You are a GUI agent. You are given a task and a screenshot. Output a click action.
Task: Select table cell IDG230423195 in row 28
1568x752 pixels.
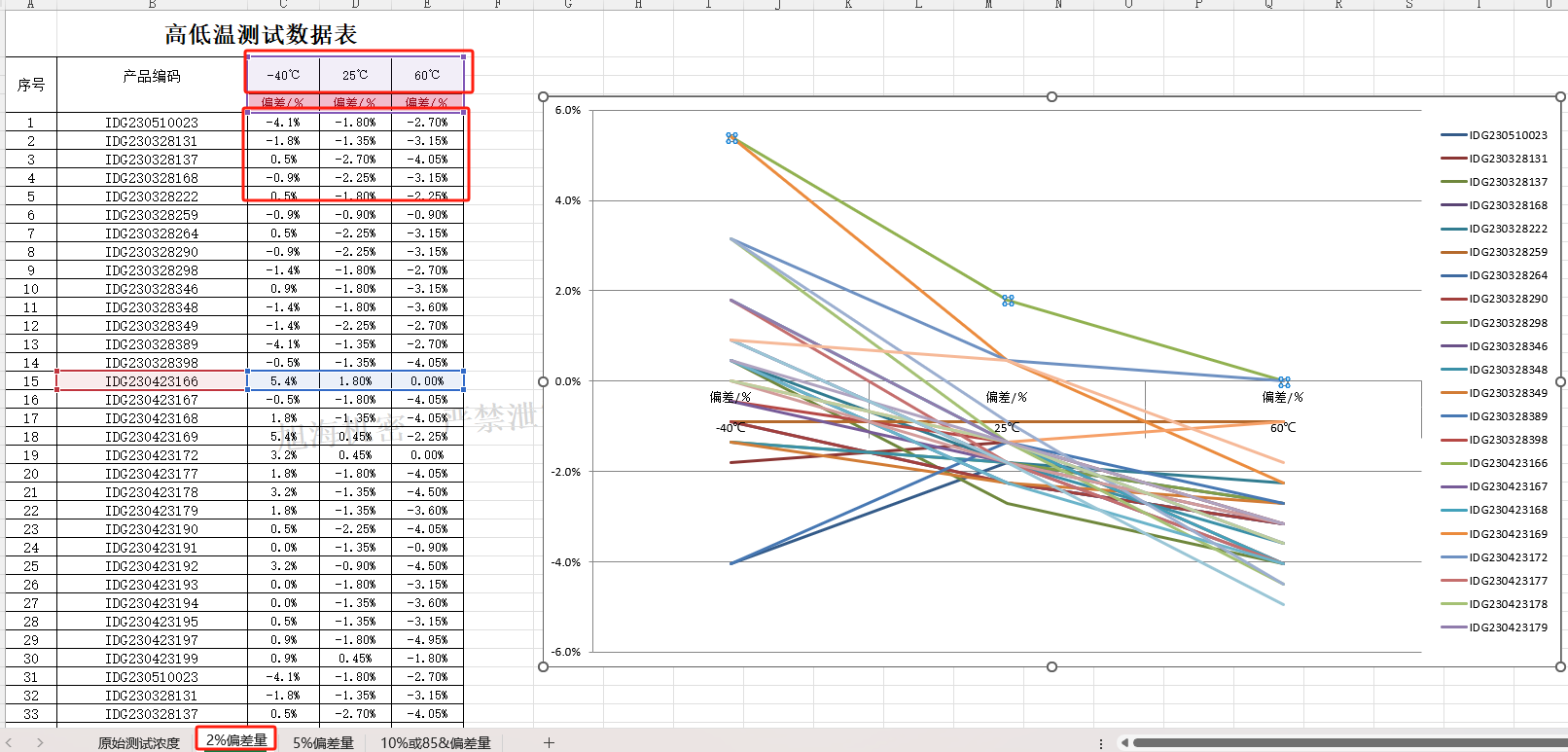pyautogui.click(x=152, y=622)
